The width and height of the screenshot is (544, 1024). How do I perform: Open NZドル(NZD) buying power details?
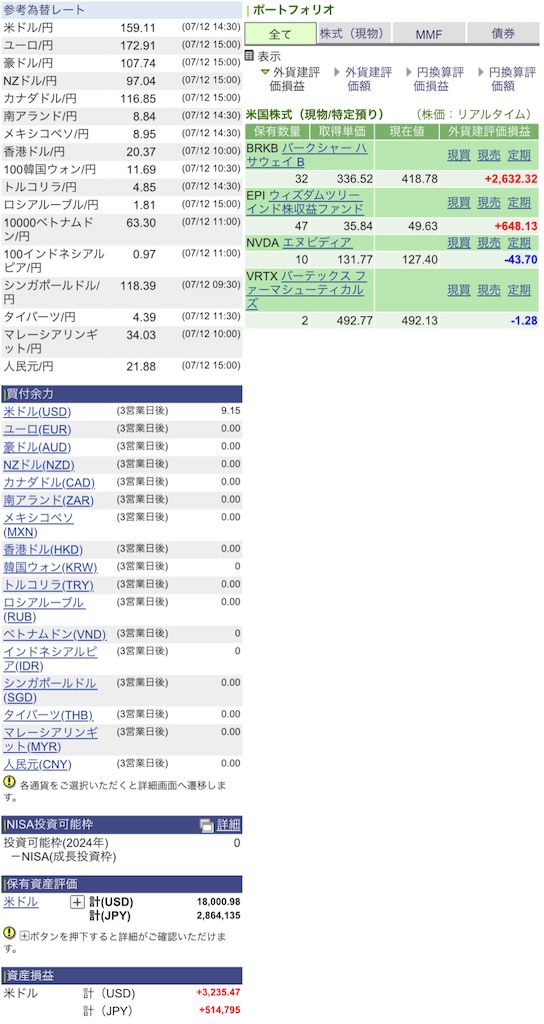tap(39, 465)
